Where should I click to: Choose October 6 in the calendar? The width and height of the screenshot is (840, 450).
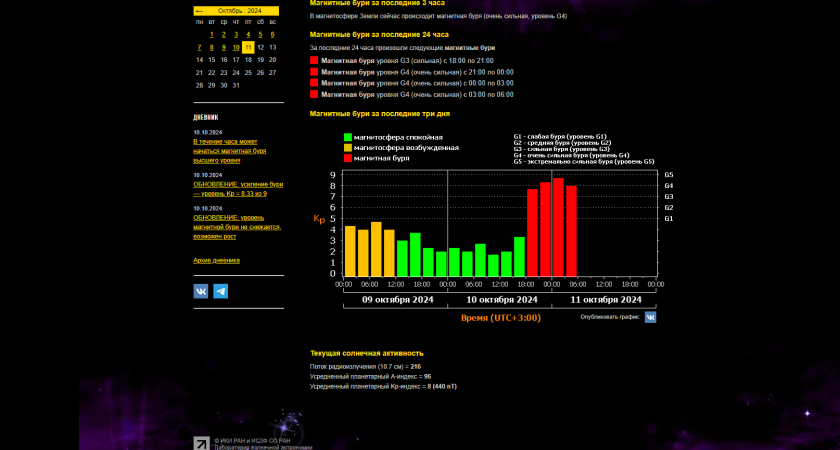(272, 34)
